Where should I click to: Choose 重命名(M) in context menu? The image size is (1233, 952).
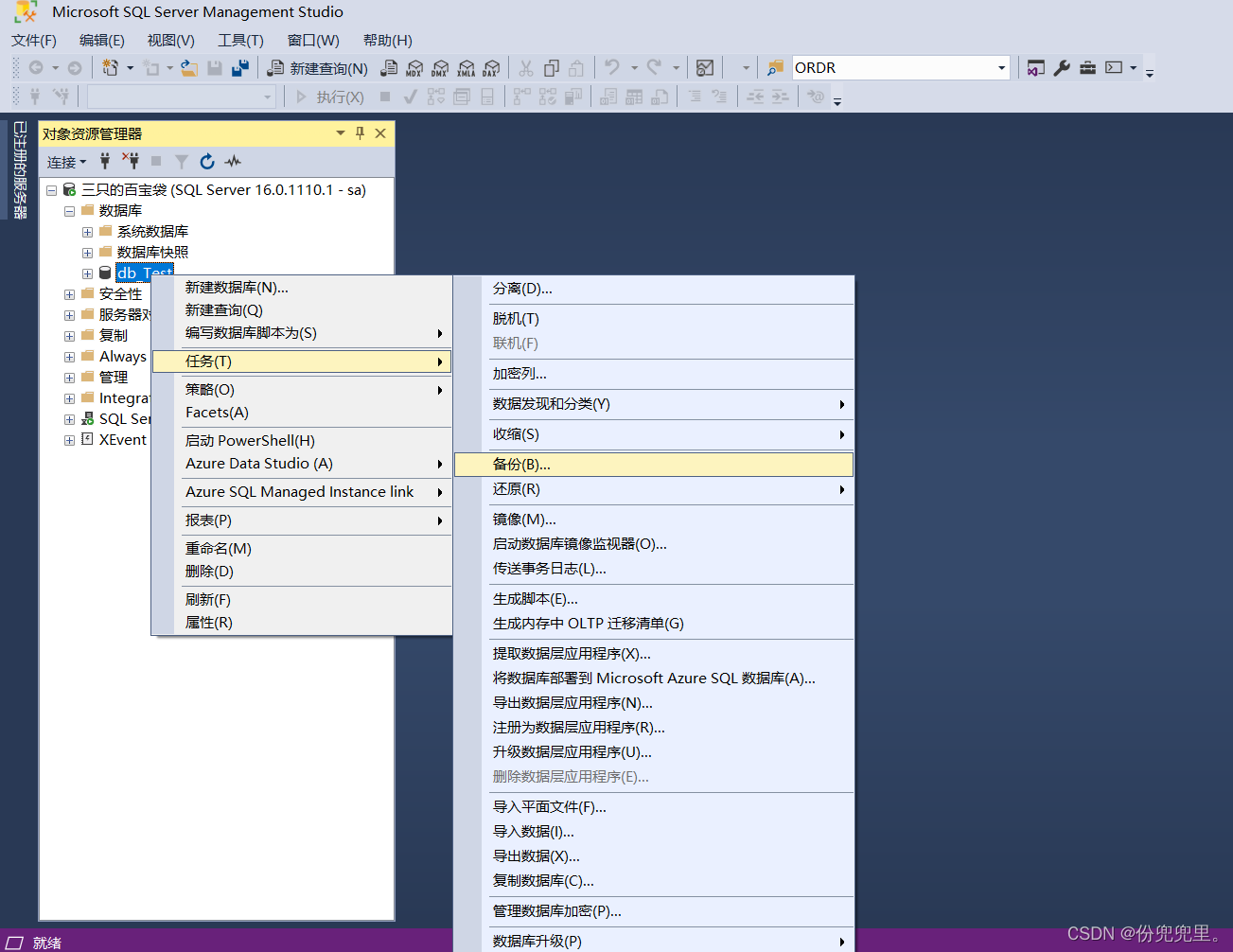click(301, 549)
